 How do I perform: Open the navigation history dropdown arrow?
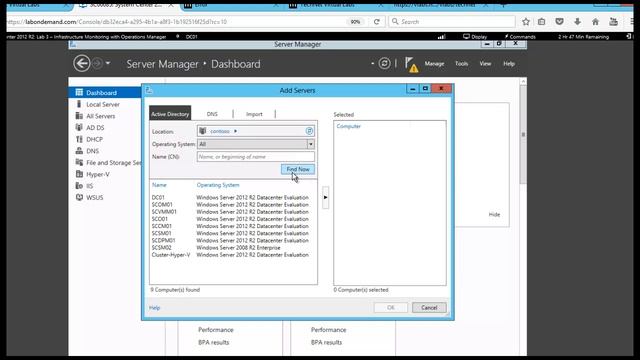[108, 63]
